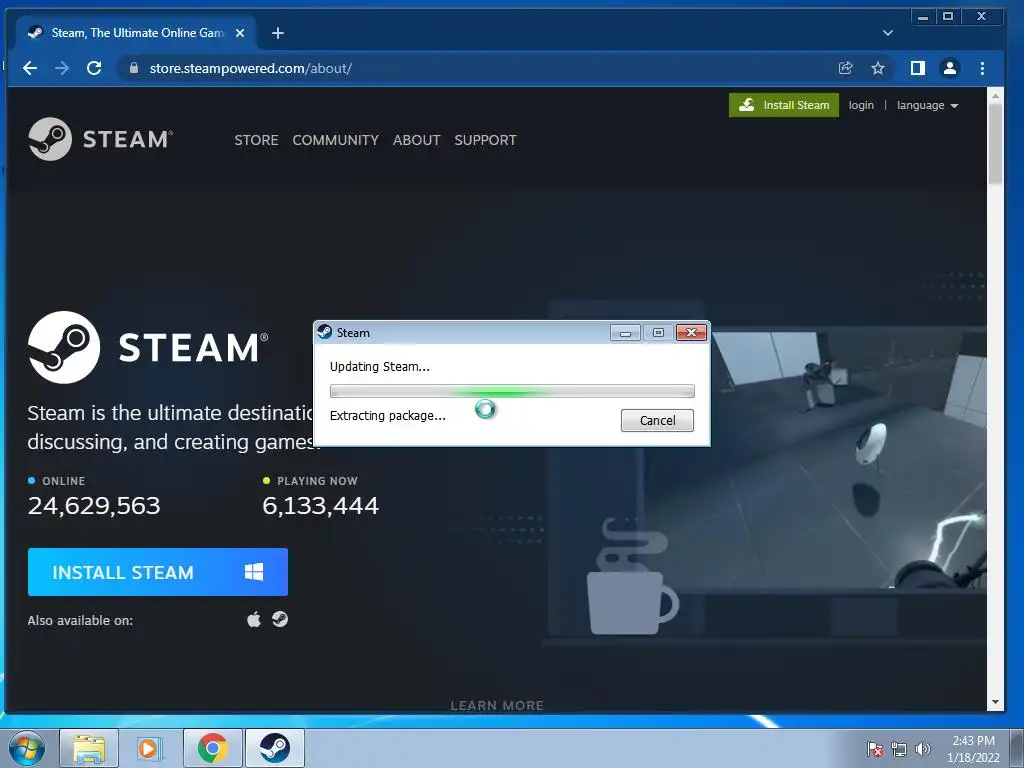Click the Updating Steam progress bar
The height and width of the screenshot is (768, 1024).
tap(512, 391)
